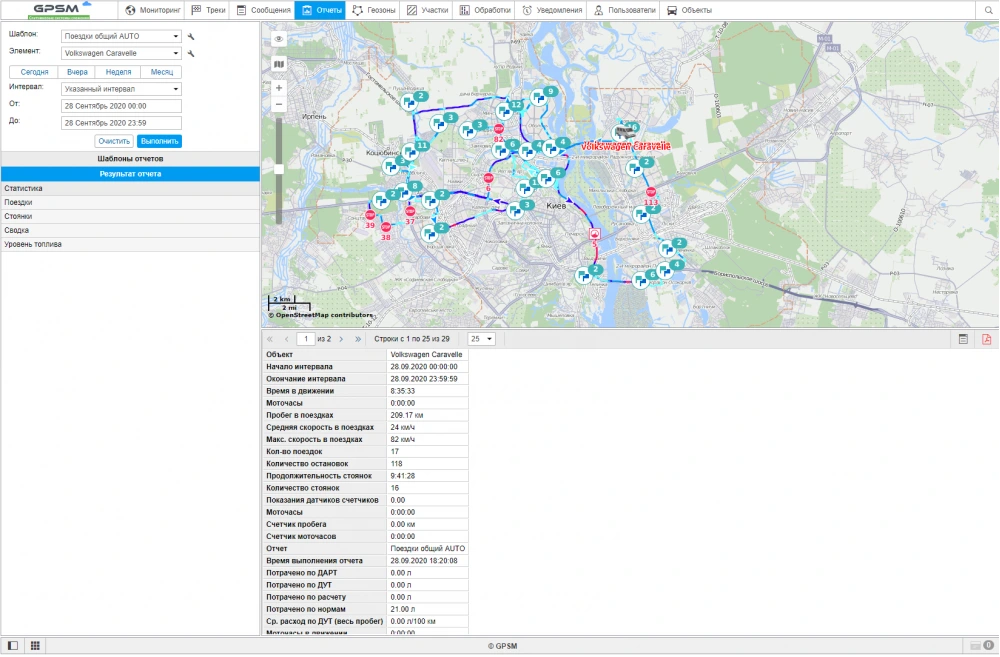Viewport: 1000px width, 657px height.
Task: Click the grid view icon in the bottom bar
Action: (35, 646)
